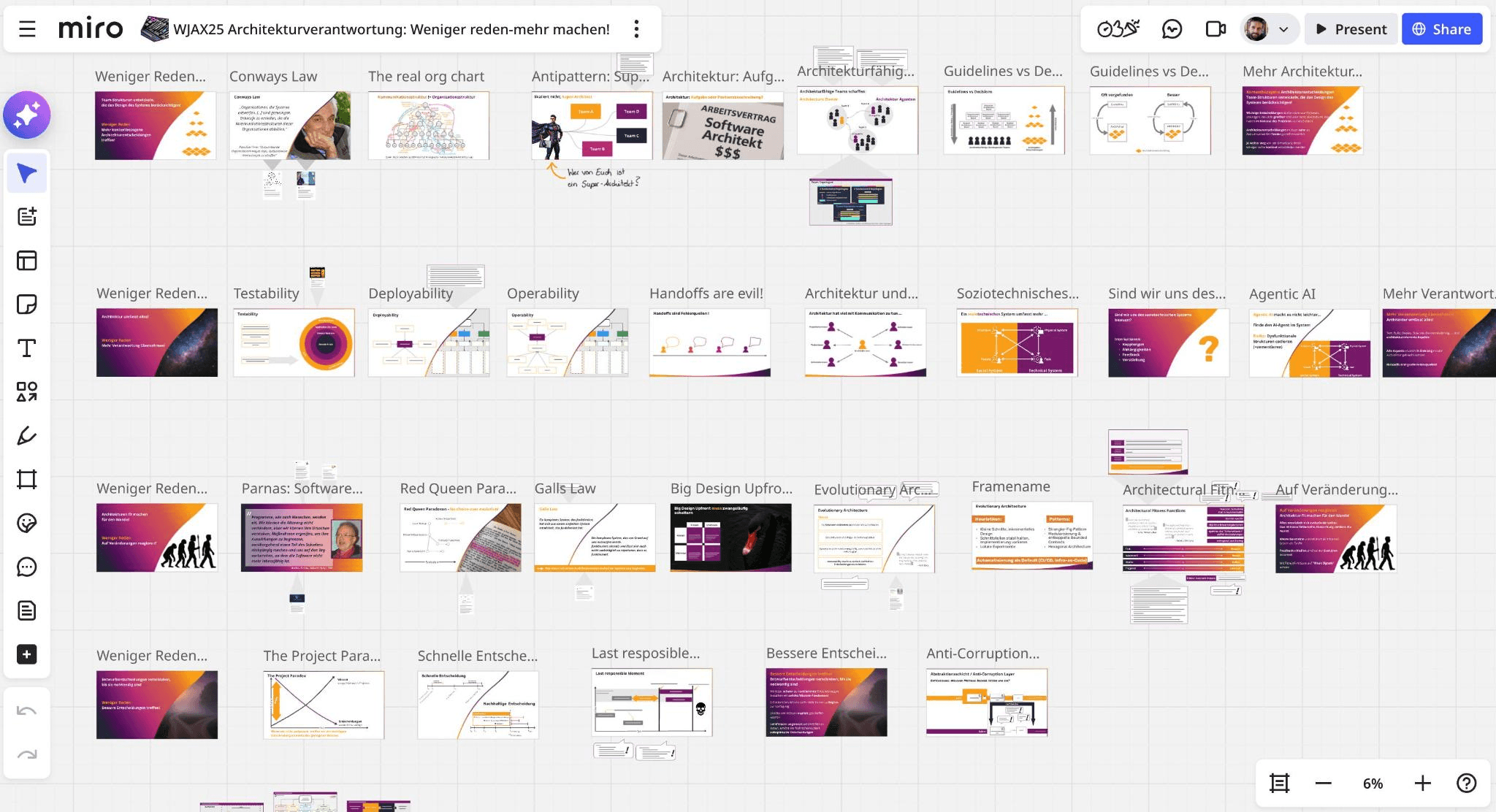Open the main hamburger menu
This screenshot has width=1496, height=812.
(x=27, y=29)
